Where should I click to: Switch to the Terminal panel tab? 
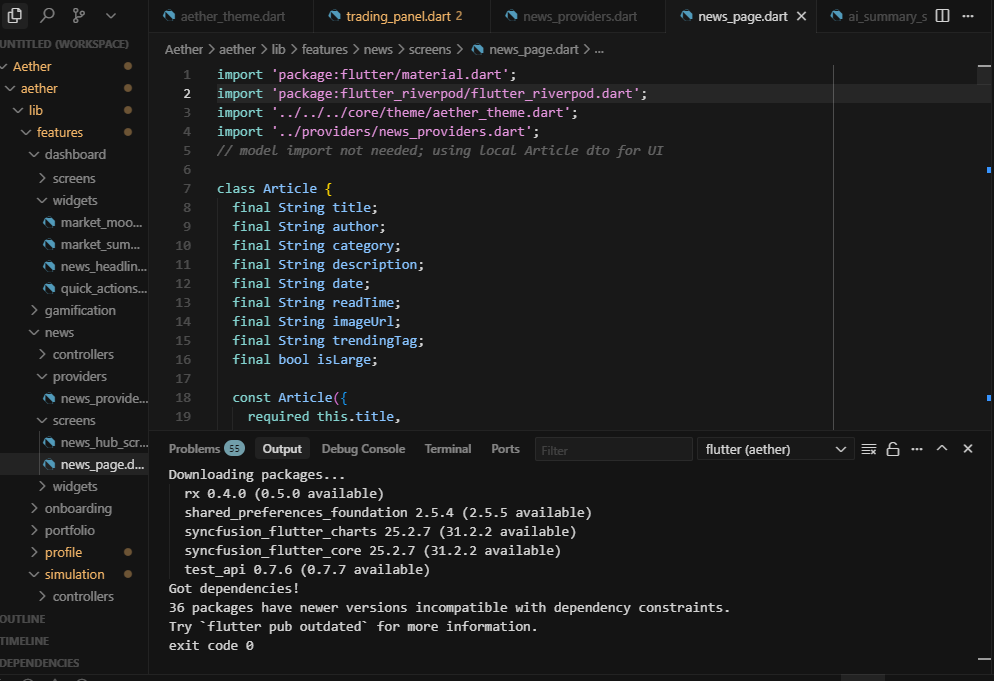pyautogui.click(x=447, y=449)
